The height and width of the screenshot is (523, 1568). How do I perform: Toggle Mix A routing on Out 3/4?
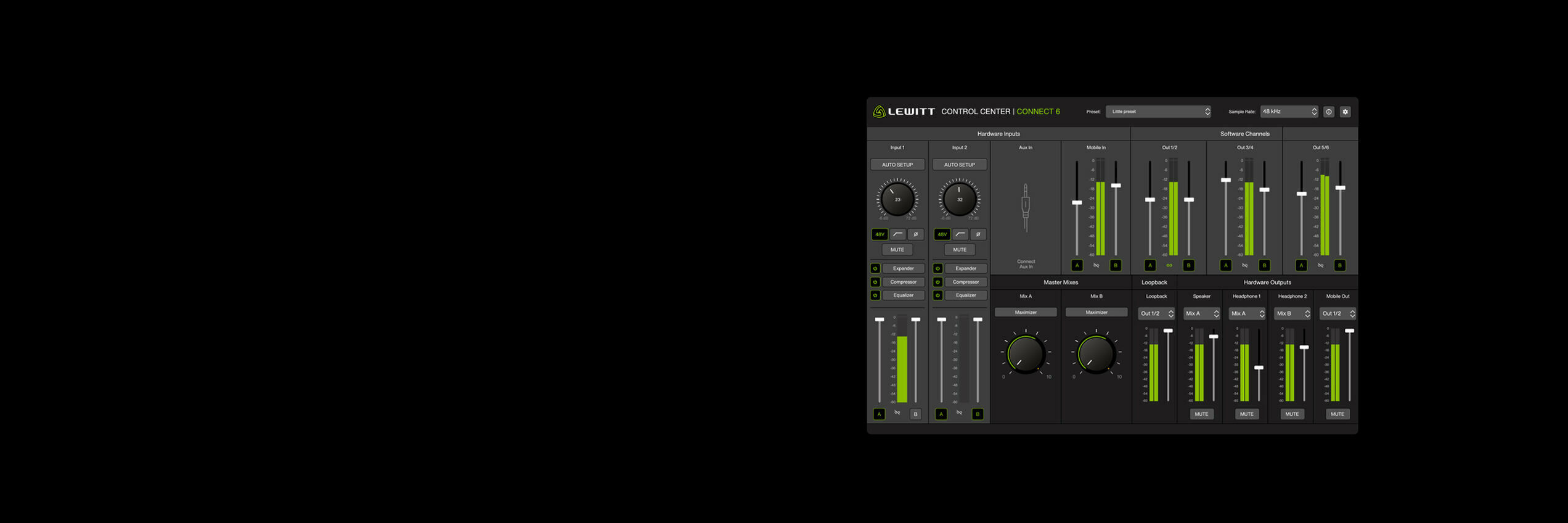tap(1225, 266)
